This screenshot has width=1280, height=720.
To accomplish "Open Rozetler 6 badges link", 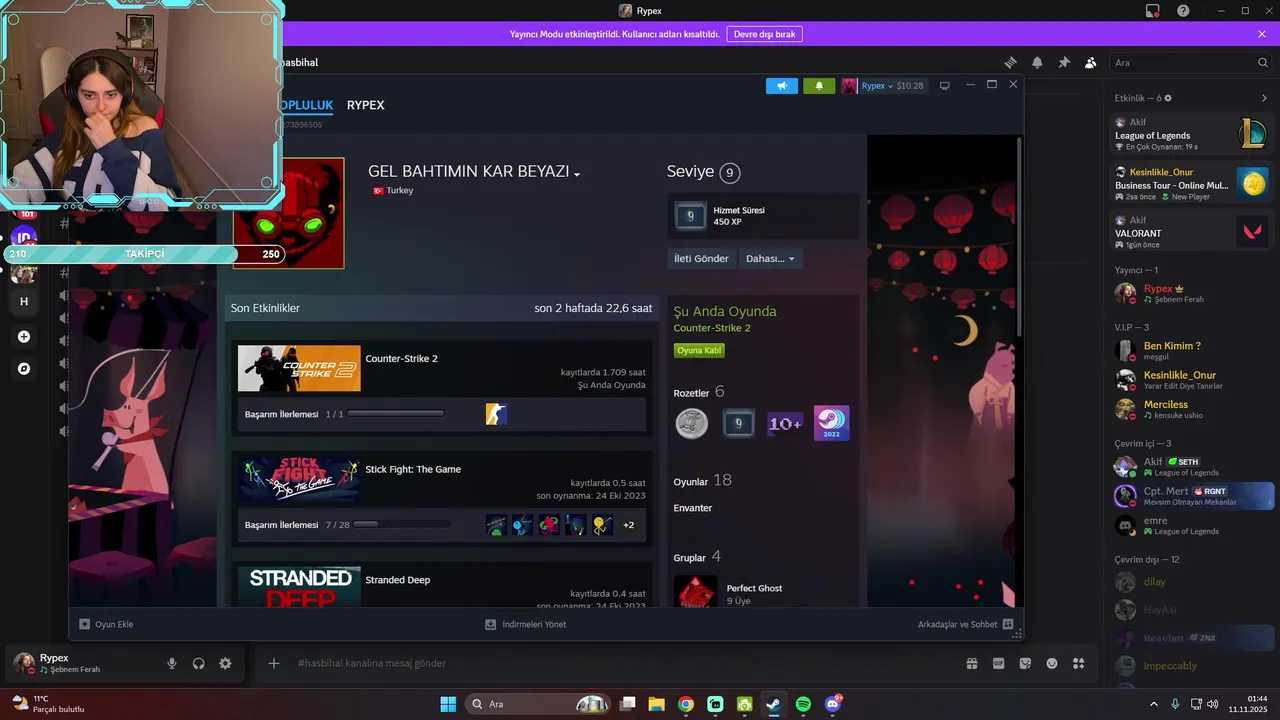I will tap(699, 392).
